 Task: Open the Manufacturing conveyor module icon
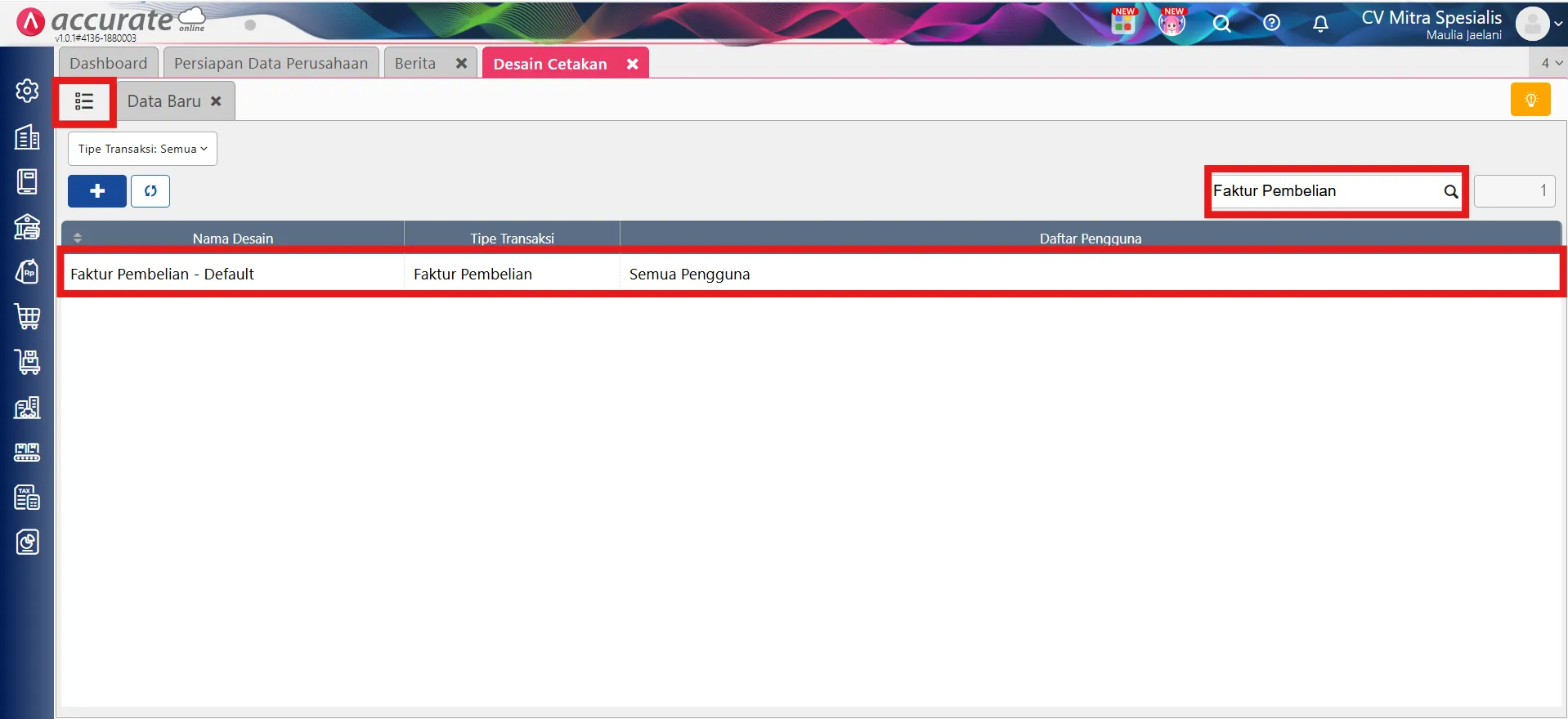pyautogui.click(x=27, y=452)
